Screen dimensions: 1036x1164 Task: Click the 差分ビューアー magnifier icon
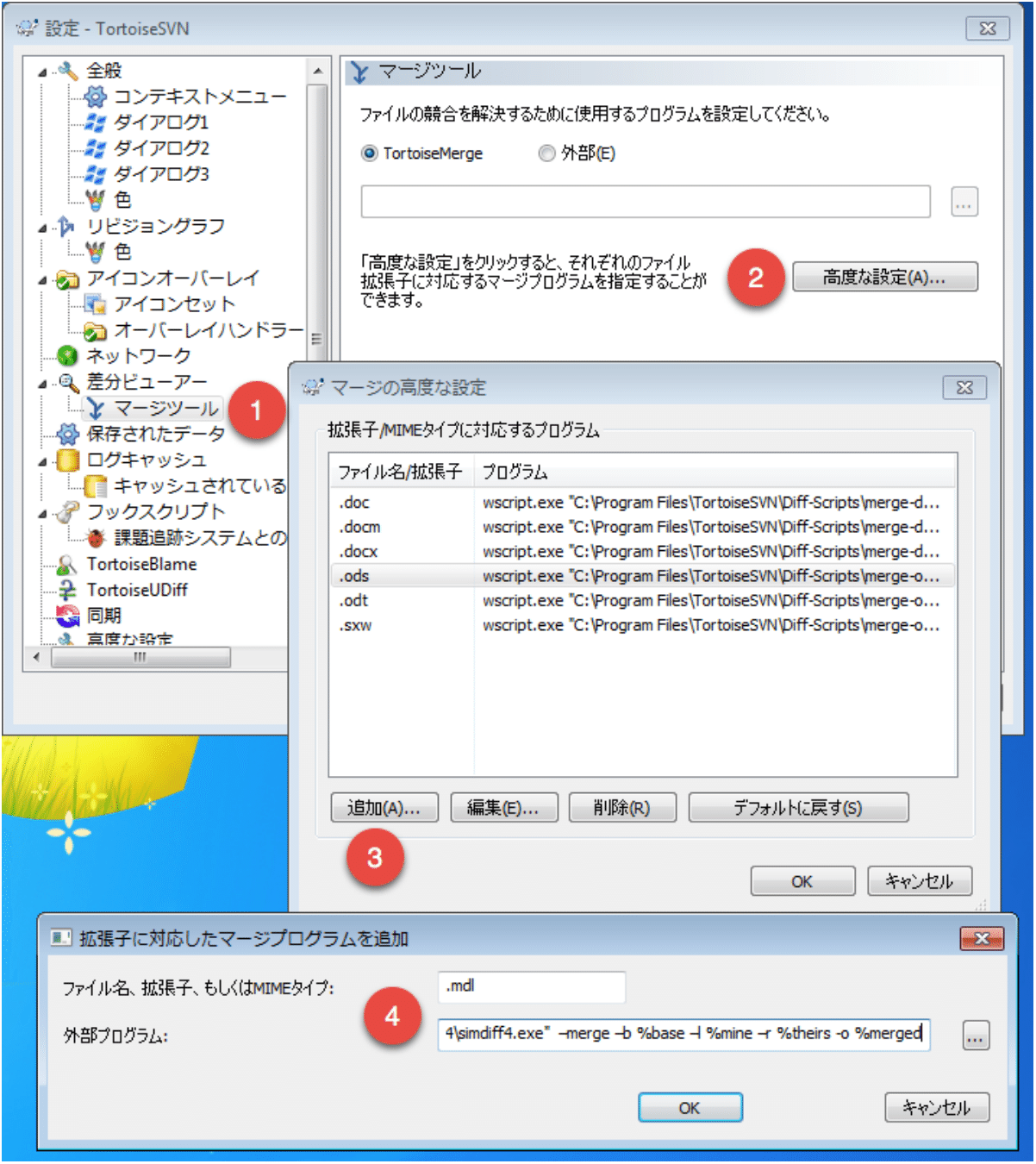(x=67, y=382)
